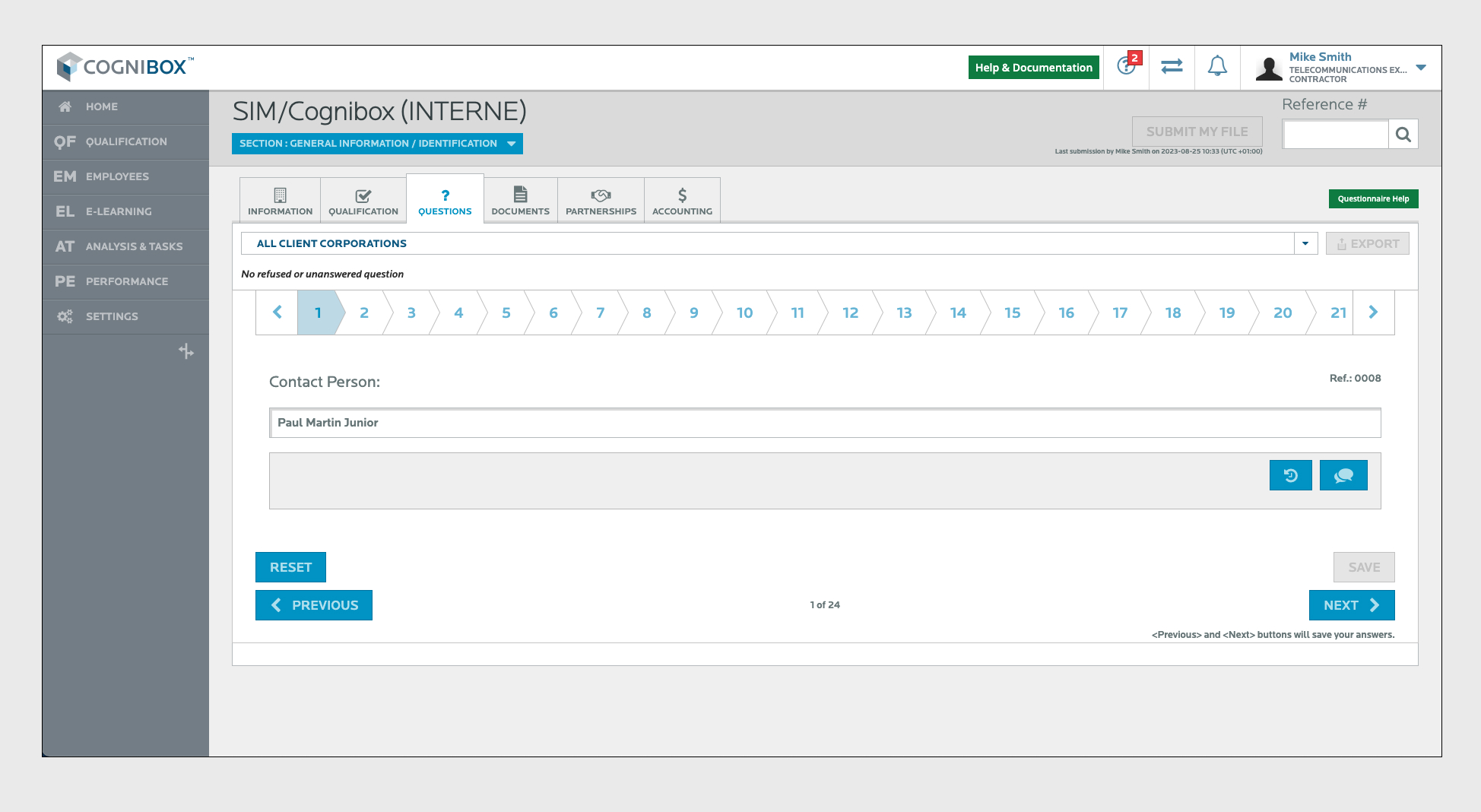Screen dimensions: 1481x812
Task: Open the answer history icon button
Action: 1290,475
